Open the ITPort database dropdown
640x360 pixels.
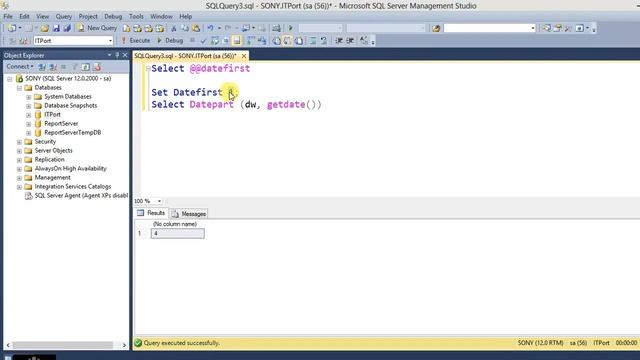tap(110, 41)
